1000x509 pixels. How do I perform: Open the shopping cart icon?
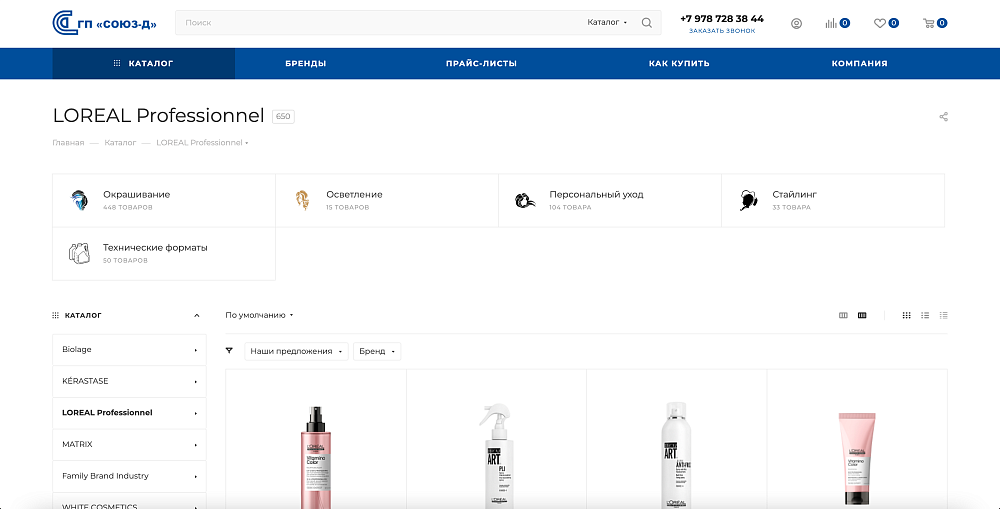pyautogui.click(x=929, y=23)
